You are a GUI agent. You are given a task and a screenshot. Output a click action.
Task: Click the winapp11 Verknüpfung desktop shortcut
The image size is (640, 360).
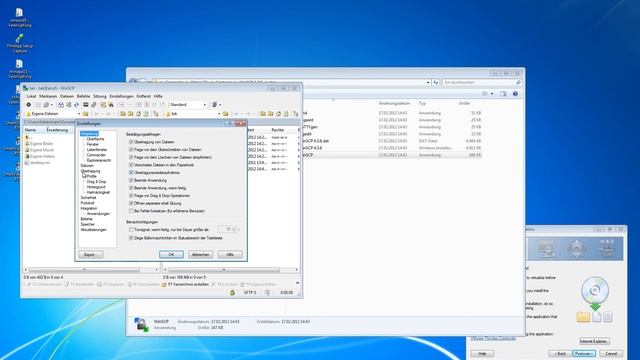coord(20,69)
